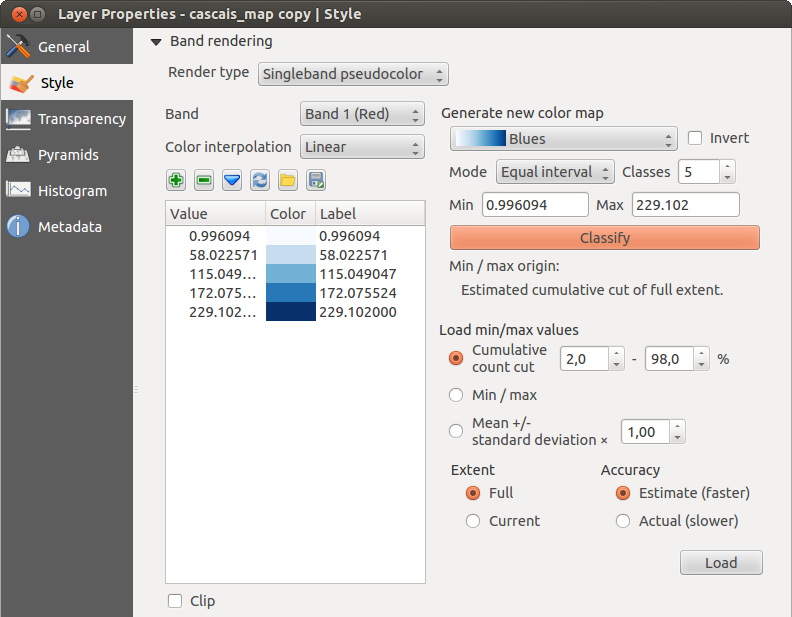Expand the Blues color ramp dropdown
Image resolution: width=792 pixels, height=617 pixels.
pos(563,139)
